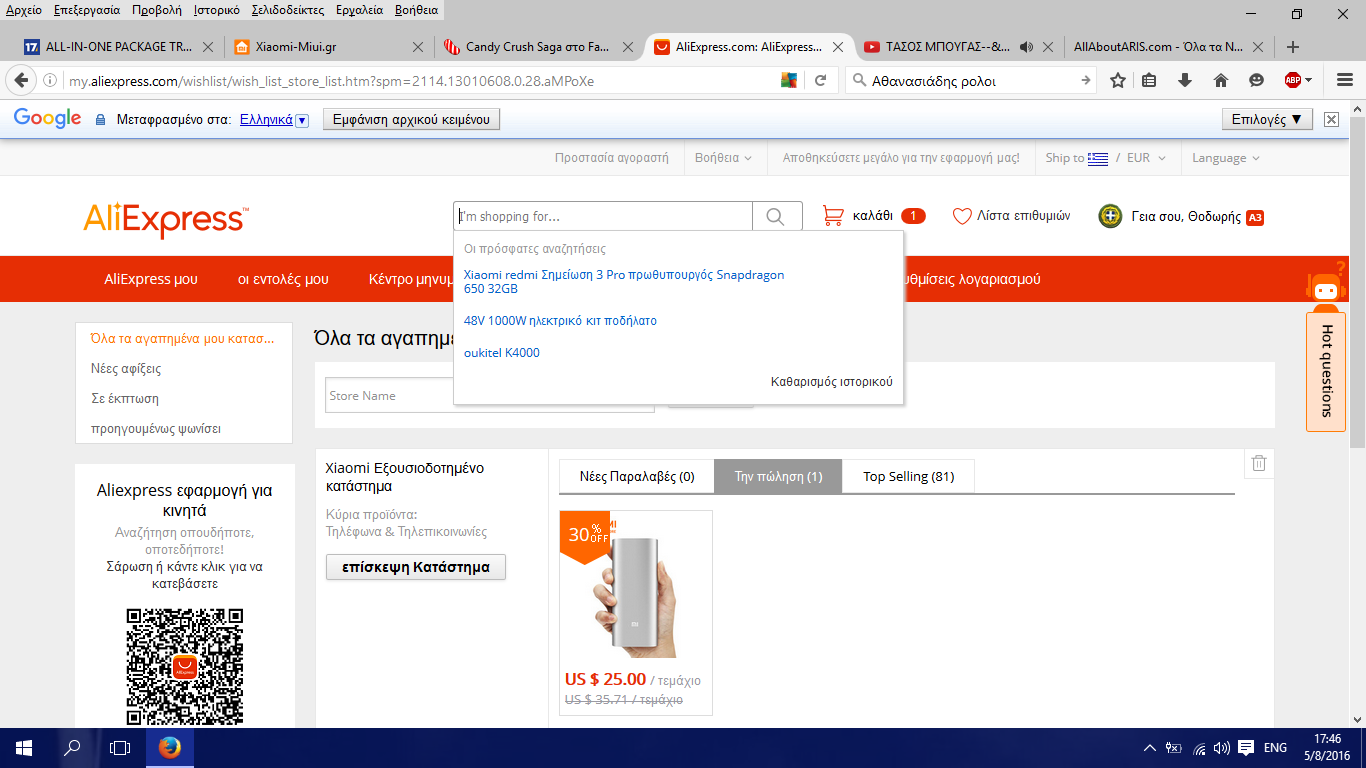Select the Νέες Παραλαβές (0) tab
The image size is (1366, 768).
(x=637, y=476)
